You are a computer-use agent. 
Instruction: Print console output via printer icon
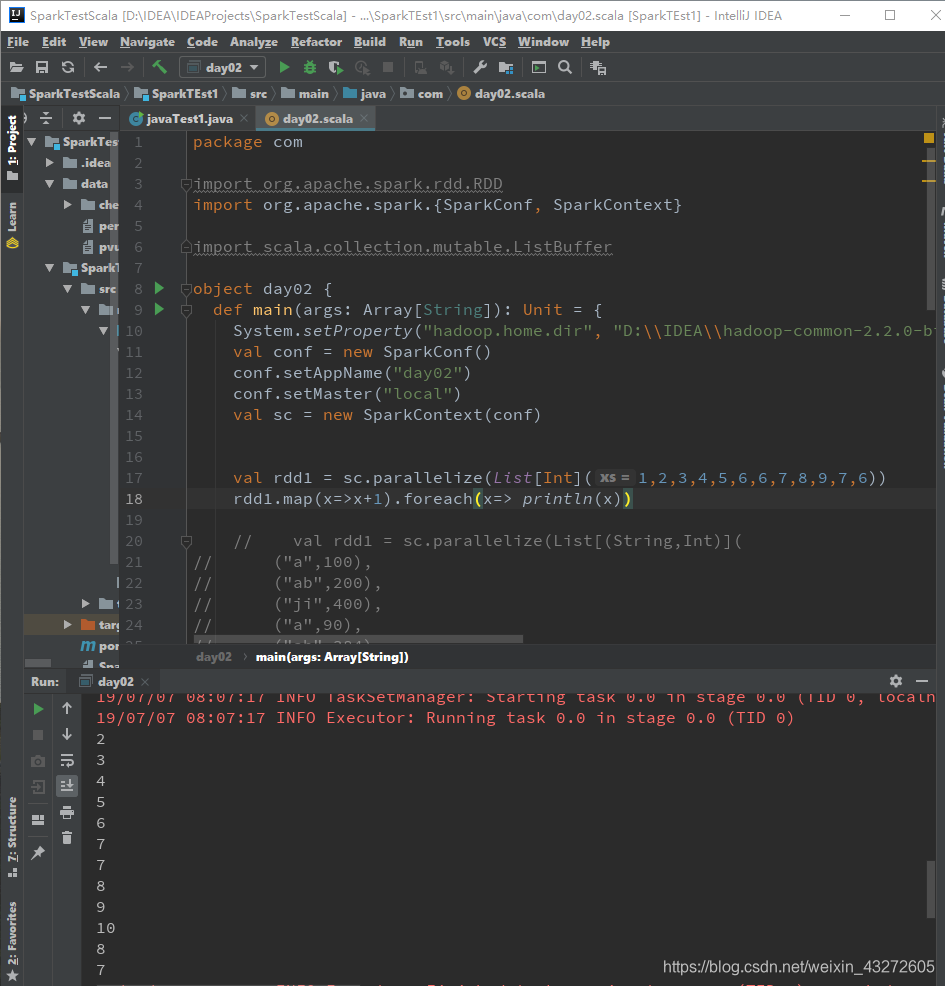pos(67,812)
